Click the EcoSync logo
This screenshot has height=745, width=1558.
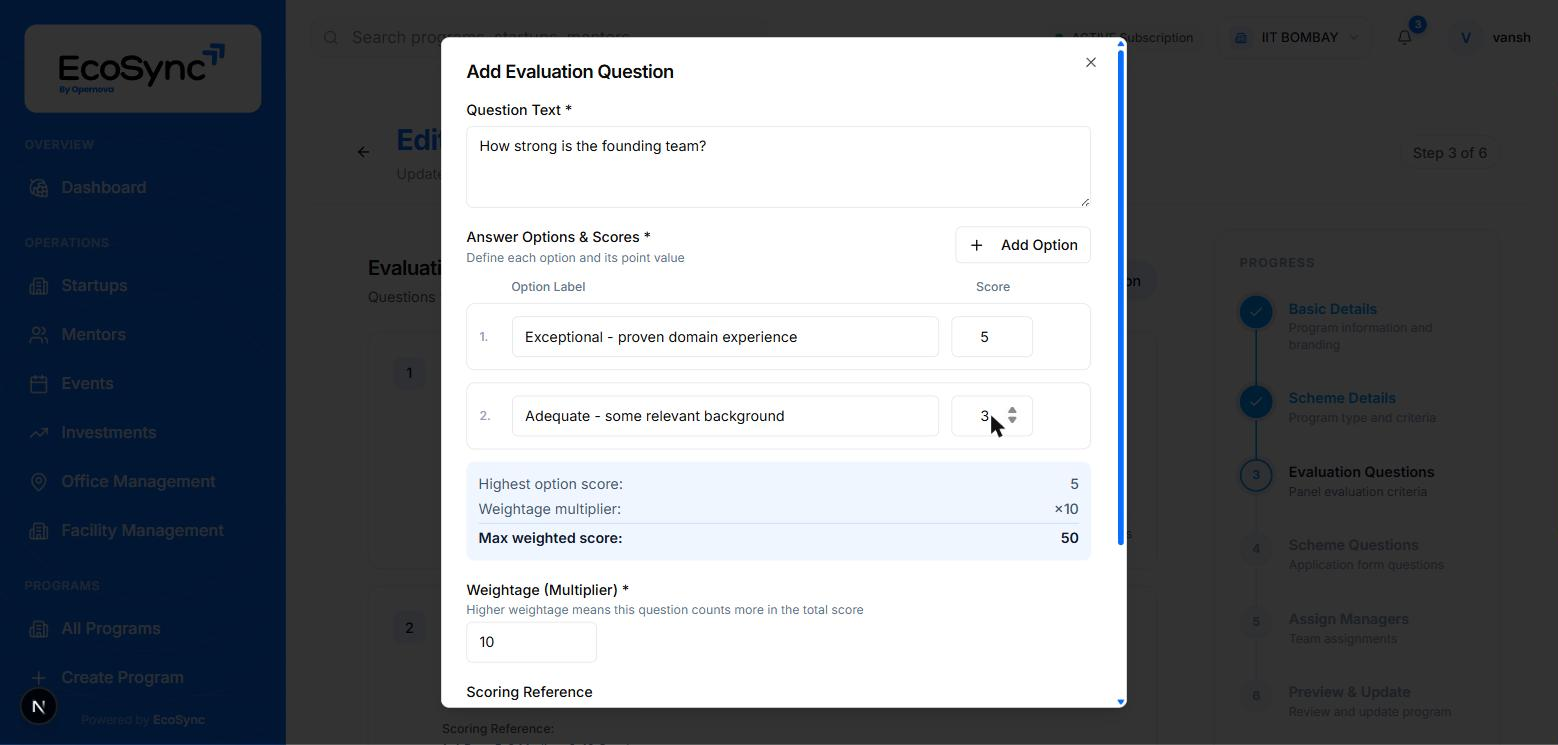tap(142, 69)
